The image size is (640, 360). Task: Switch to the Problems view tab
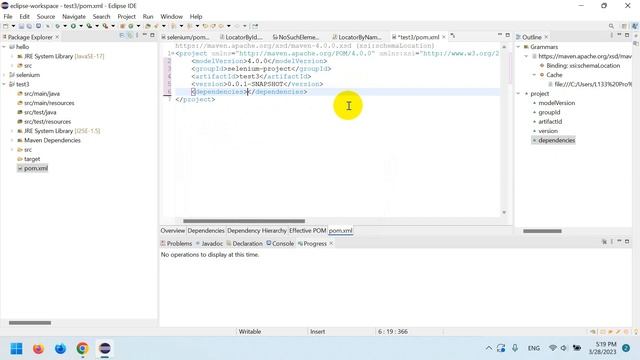coord(176,244)
